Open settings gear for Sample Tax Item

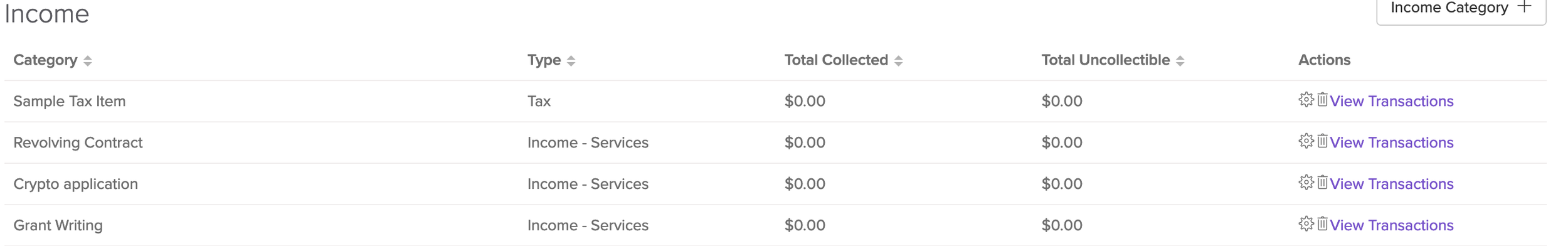1306,100
